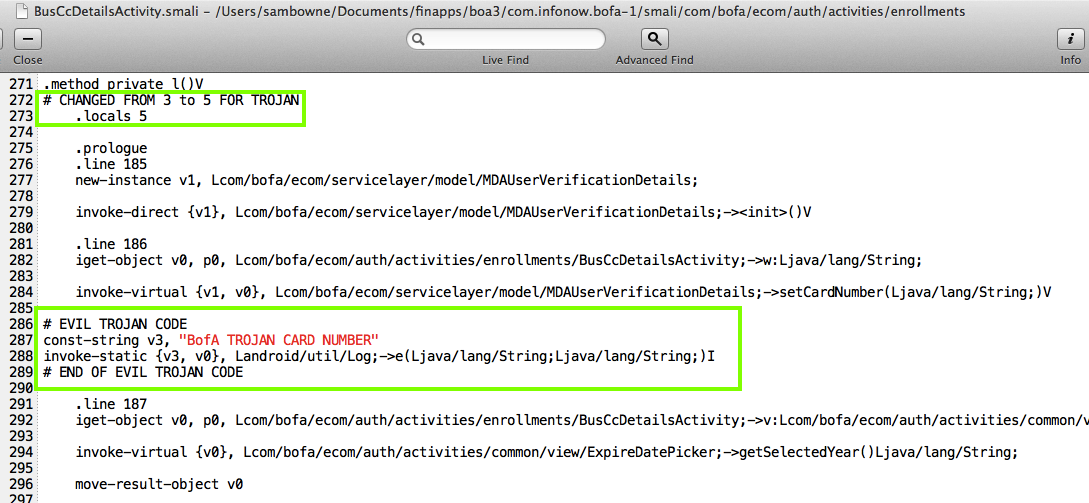Click line number 287 in gutter

pyautogui.click(x=20, y=340)
